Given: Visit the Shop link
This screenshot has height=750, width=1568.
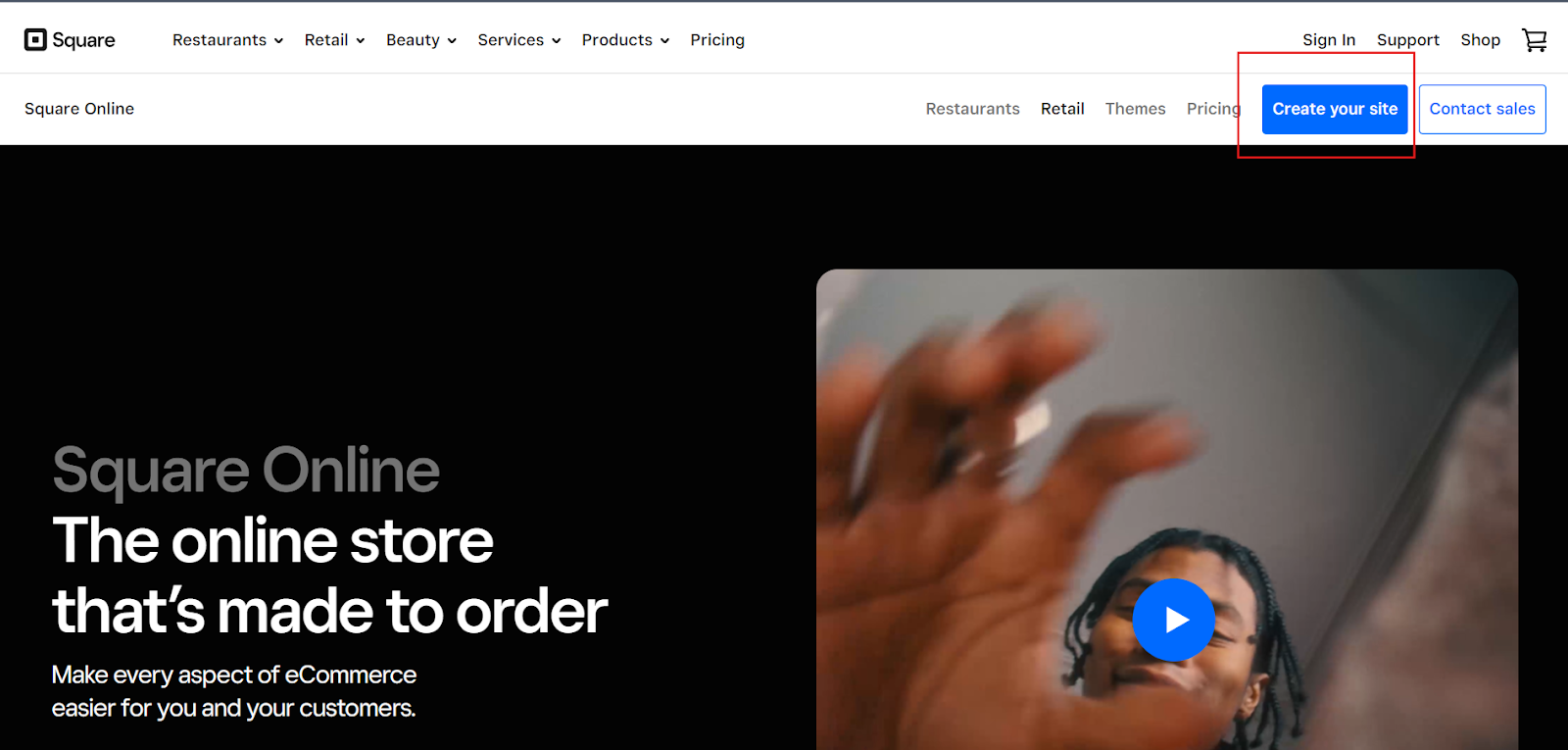Looking at the screenshot, I should 1480,40.
